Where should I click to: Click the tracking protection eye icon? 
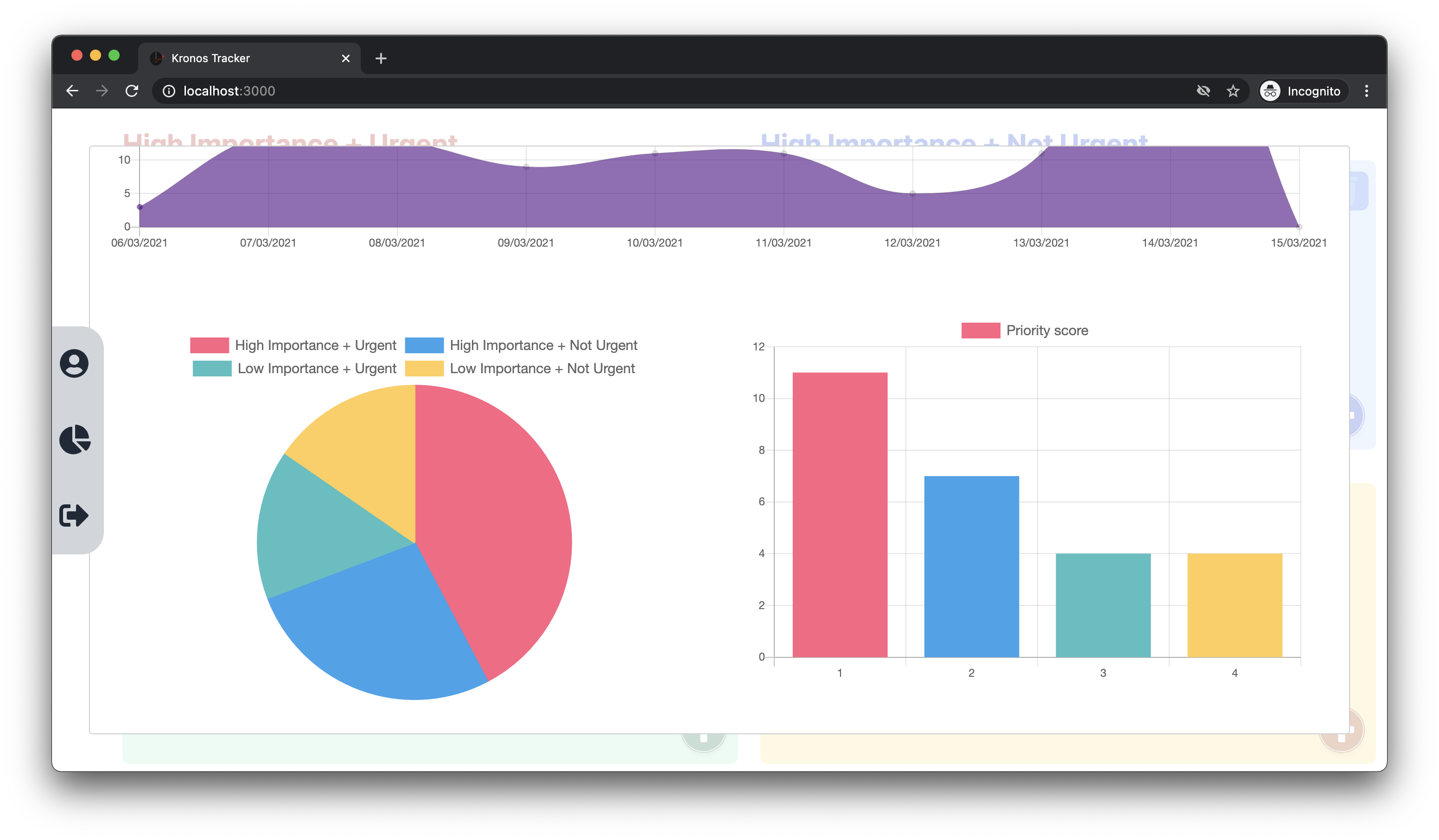click(1203, 91)
